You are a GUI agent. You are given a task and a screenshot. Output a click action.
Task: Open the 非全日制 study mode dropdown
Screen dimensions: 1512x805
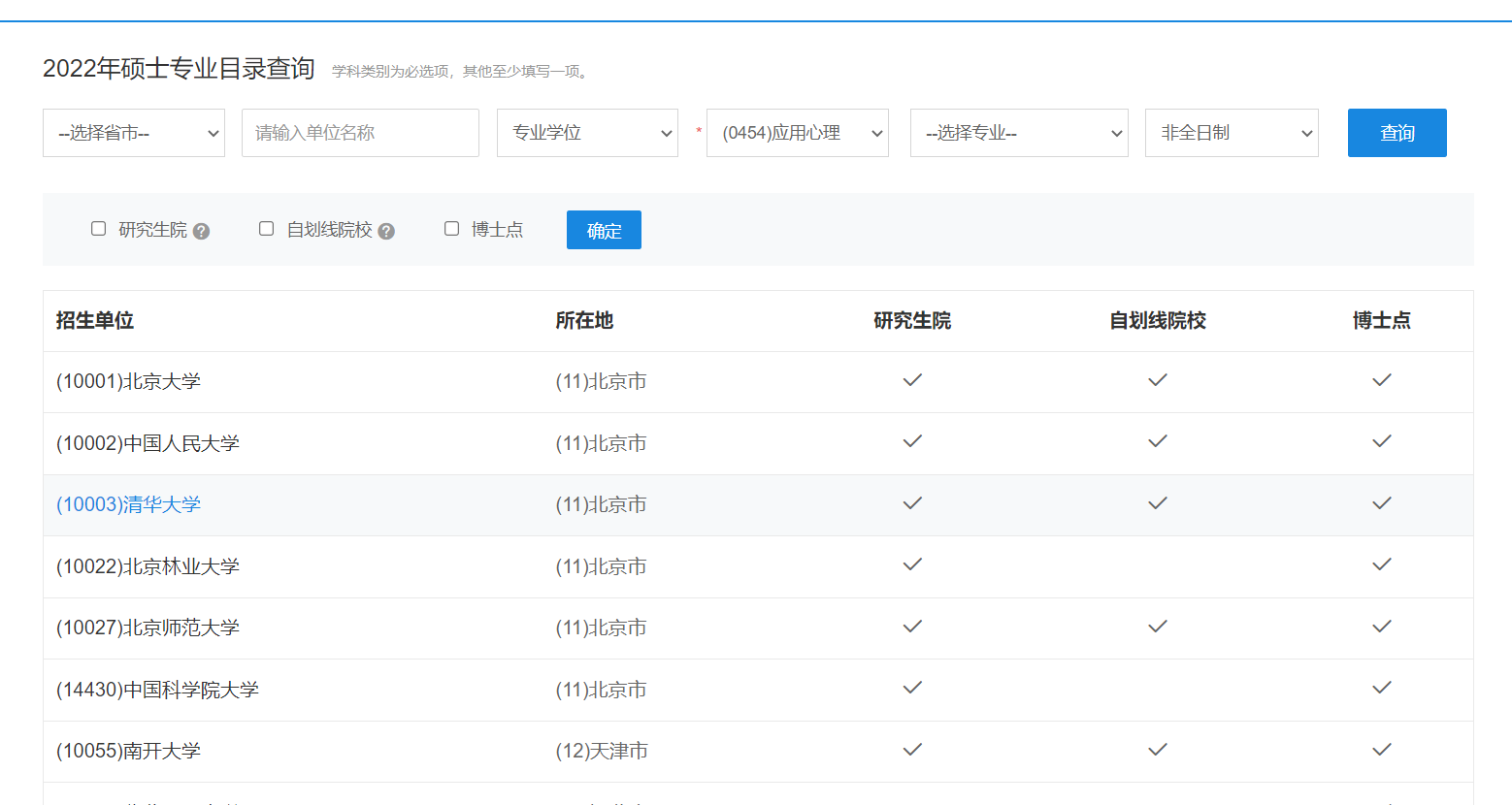coord(1232,133)
